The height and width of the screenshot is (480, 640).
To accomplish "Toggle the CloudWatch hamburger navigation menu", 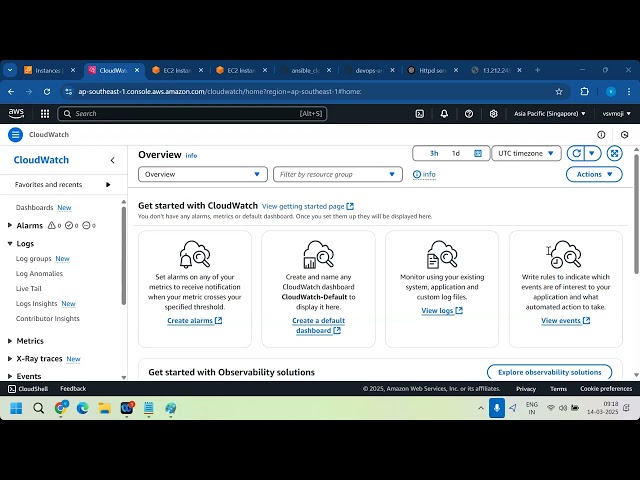I will pyautogui.click(x=15, y=134).
